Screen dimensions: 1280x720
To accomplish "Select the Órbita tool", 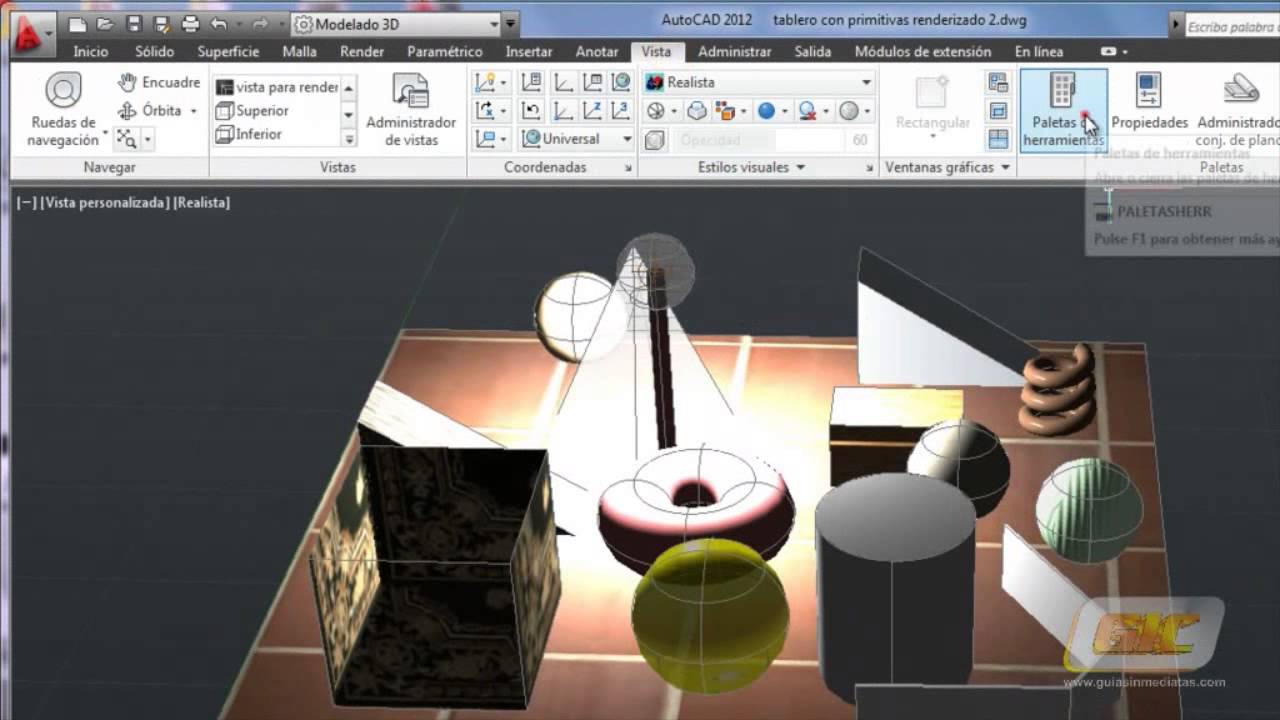I will pyautogui.click(x=151, y=111).
